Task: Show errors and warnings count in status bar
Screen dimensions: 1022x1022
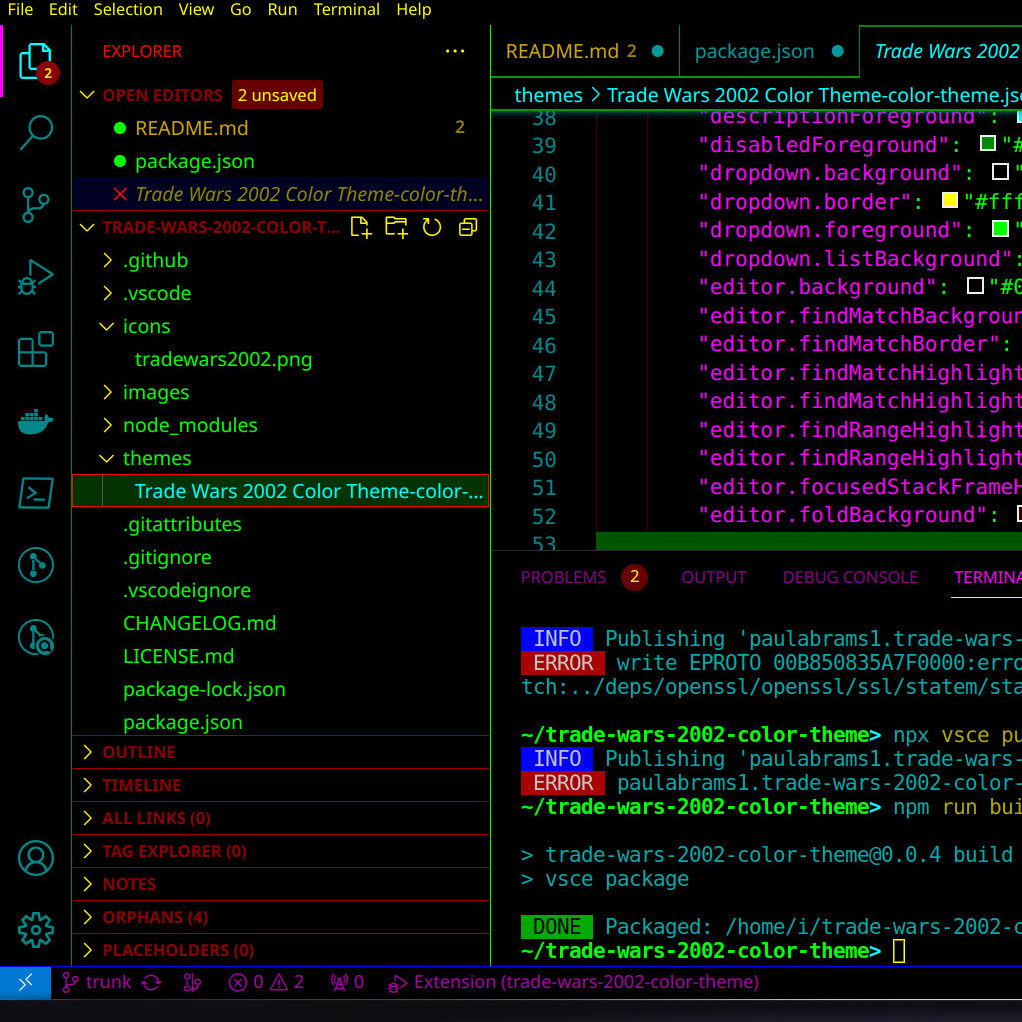Action: coord(266,982)
